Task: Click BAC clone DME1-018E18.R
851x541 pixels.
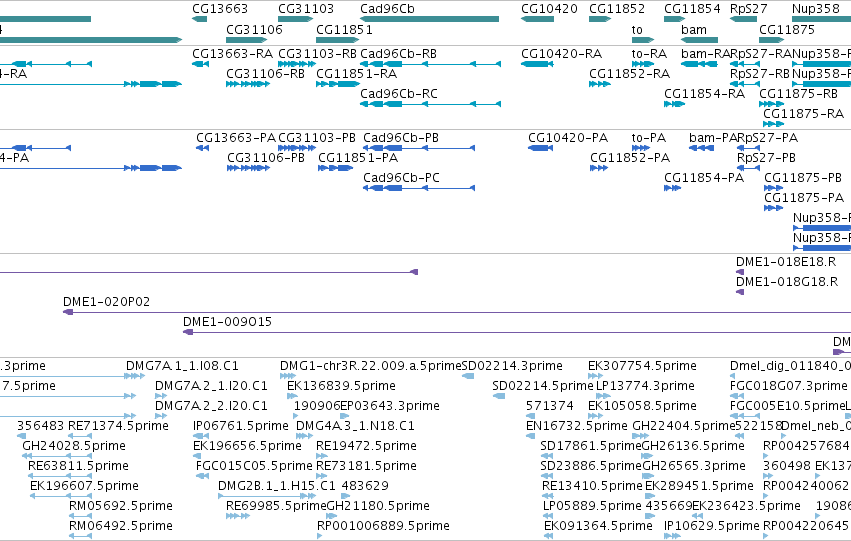Action: [786, 262]
